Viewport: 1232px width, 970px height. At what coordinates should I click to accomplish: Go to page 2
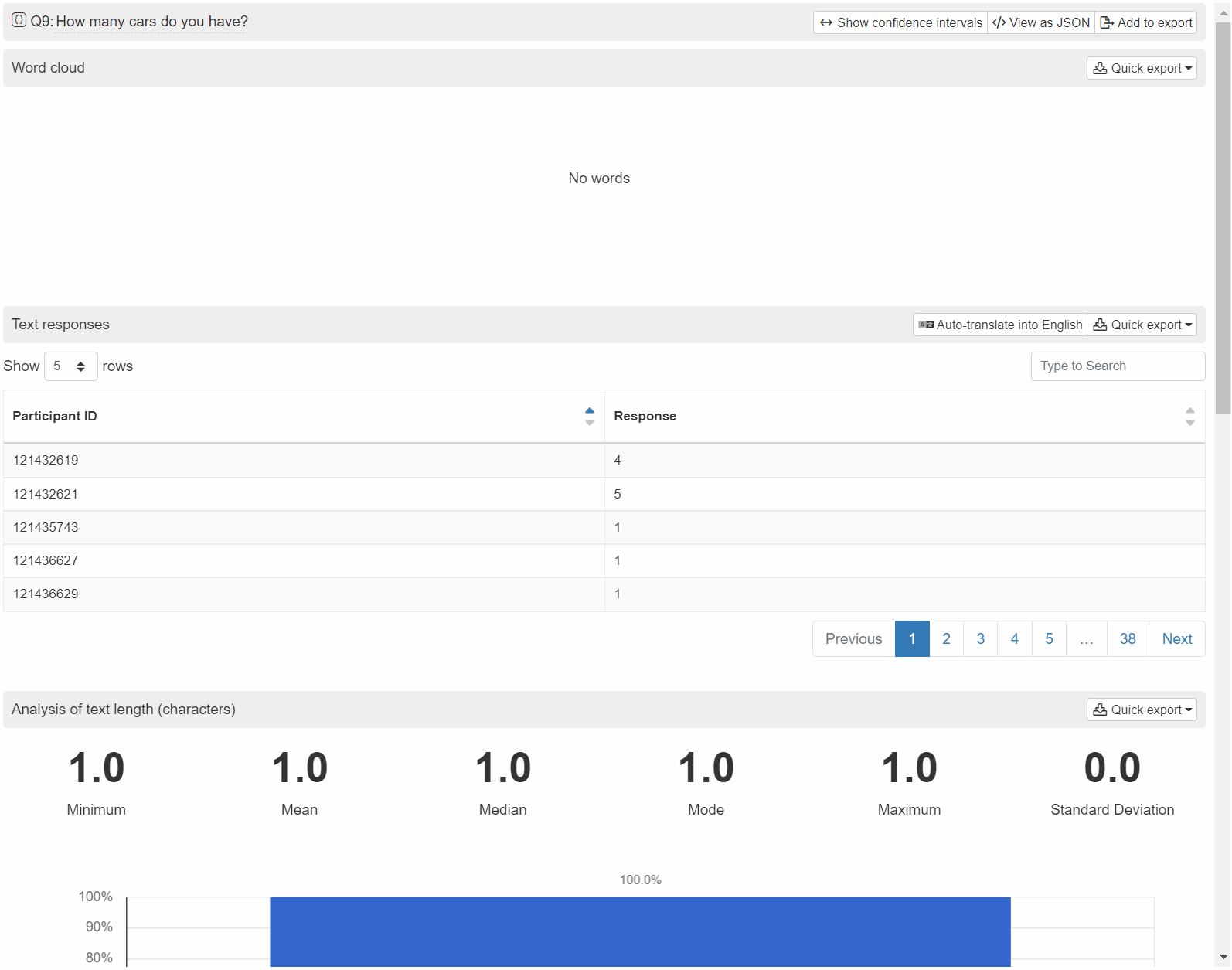946,639
